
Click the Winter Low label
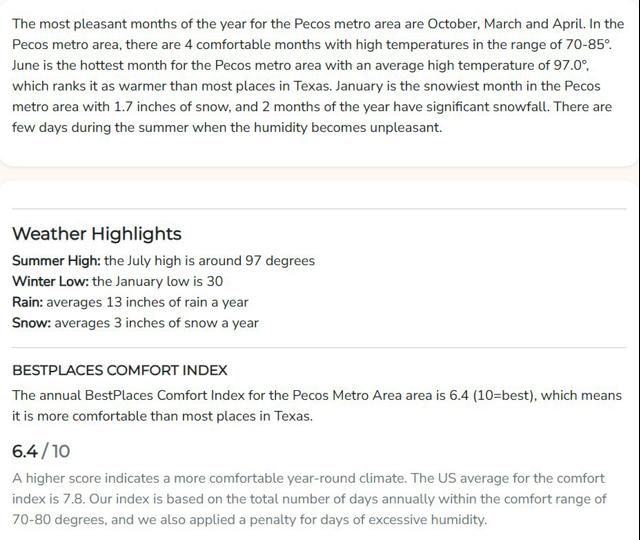[50, 281]
